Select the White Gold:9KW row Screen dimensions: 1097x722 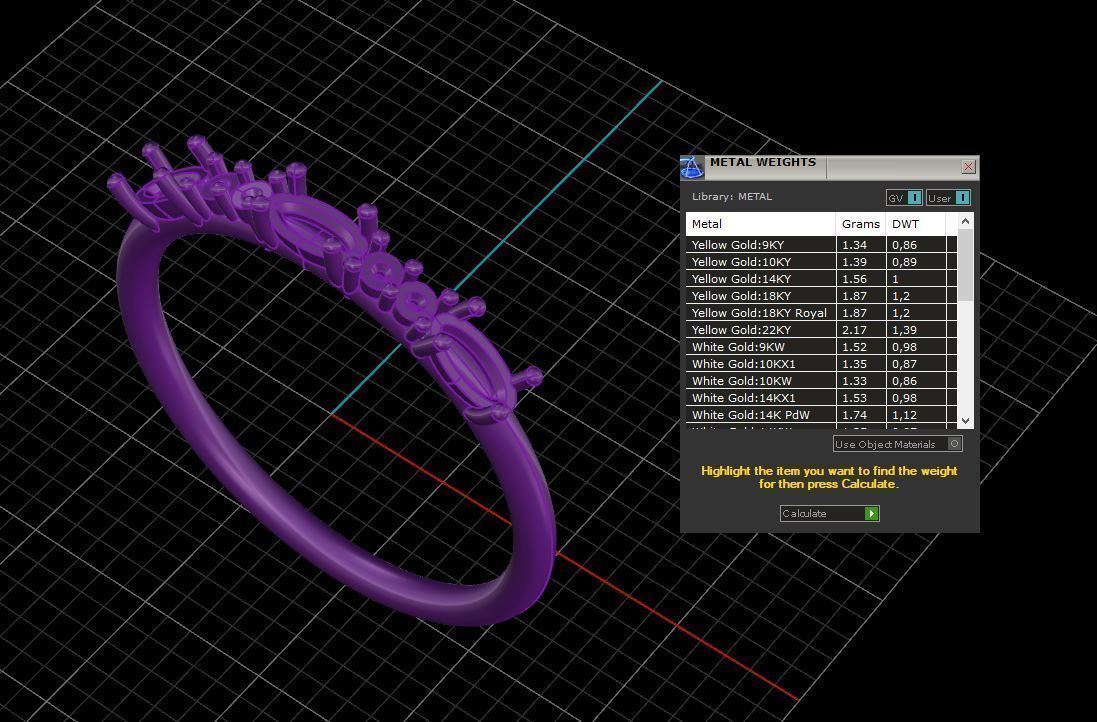coord(821,347)
